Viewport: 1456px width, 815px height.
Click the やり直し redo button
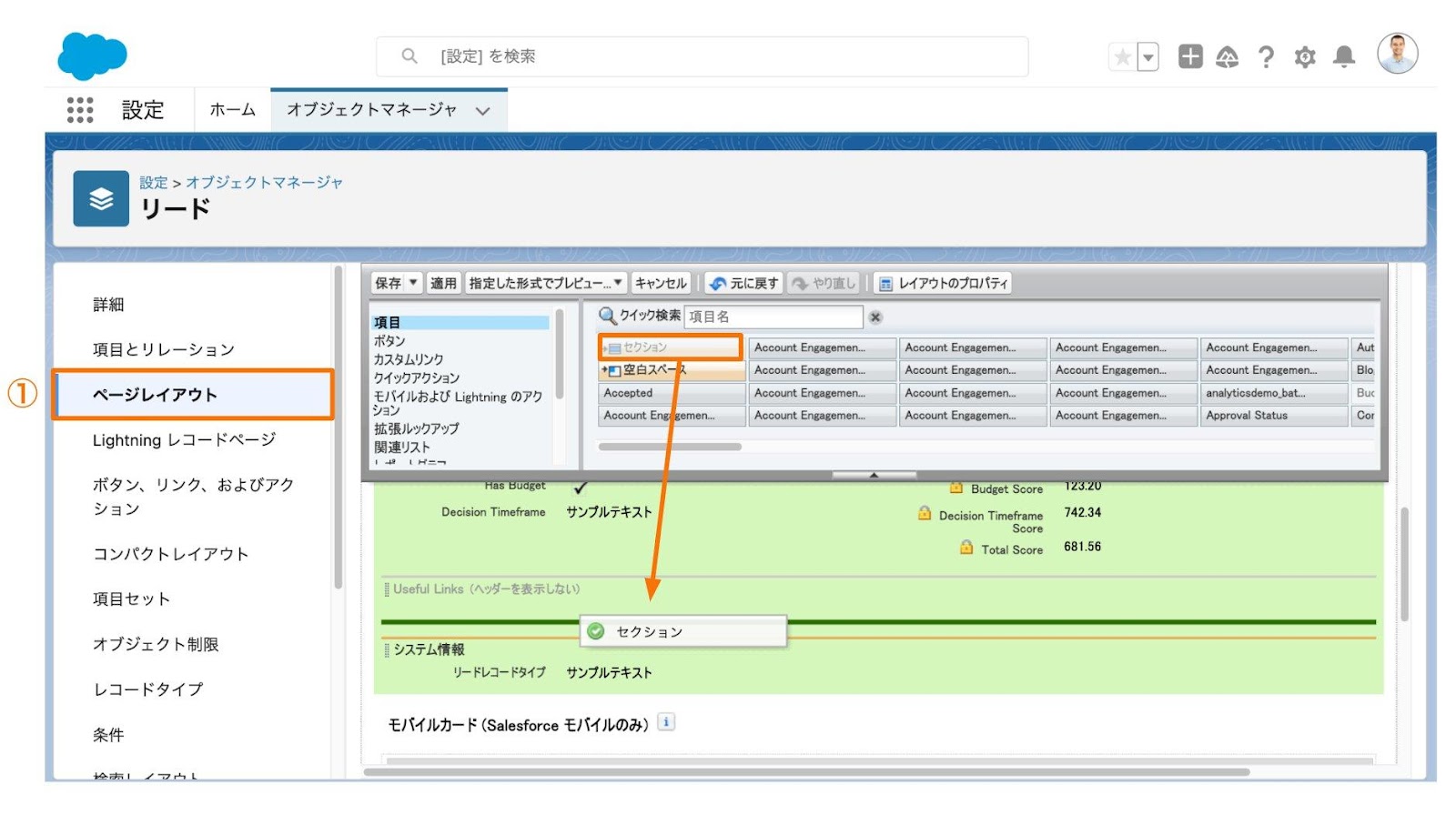tap(824, 283)
